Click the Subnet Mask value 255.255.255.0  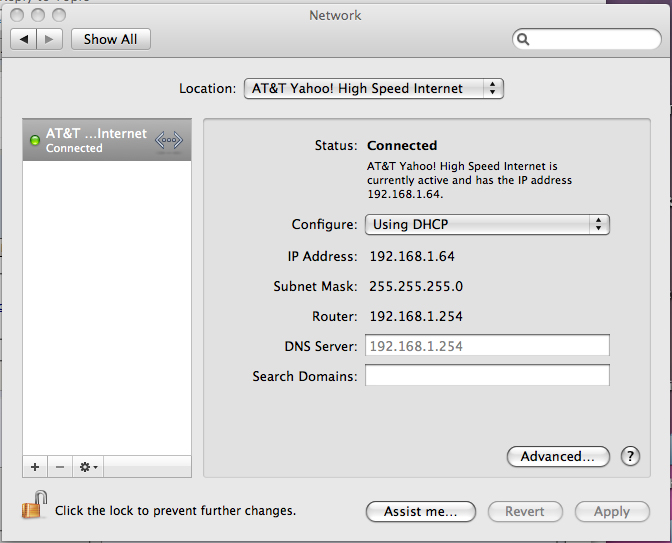(416, 286)
